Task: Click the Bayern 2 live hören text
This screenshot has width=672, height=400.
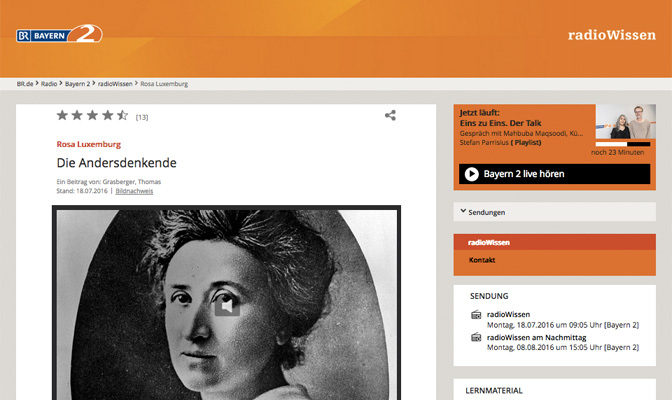Action: (524, 174)
